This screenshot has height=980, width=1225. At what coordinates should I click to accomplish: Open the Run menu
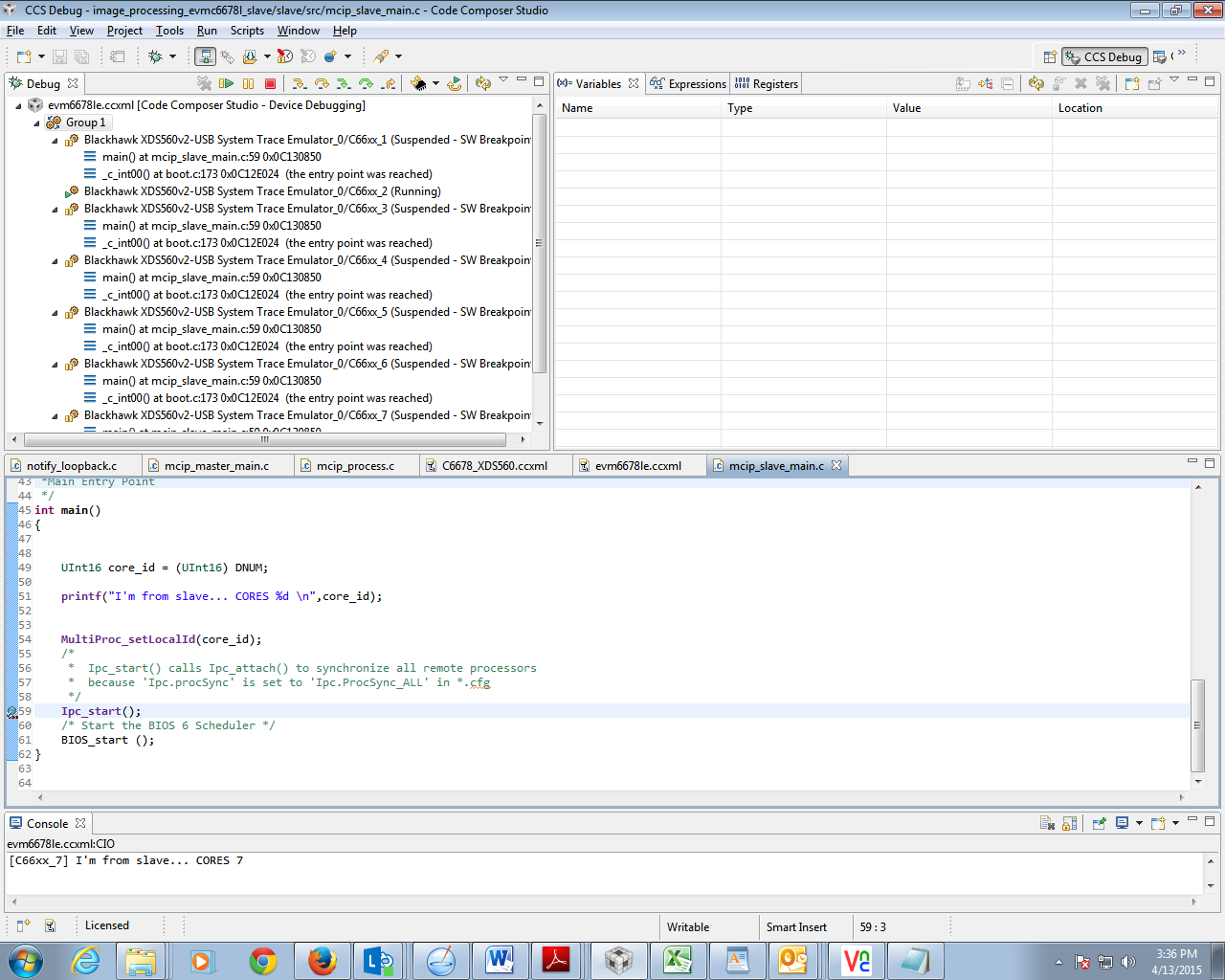click(207, 31)
